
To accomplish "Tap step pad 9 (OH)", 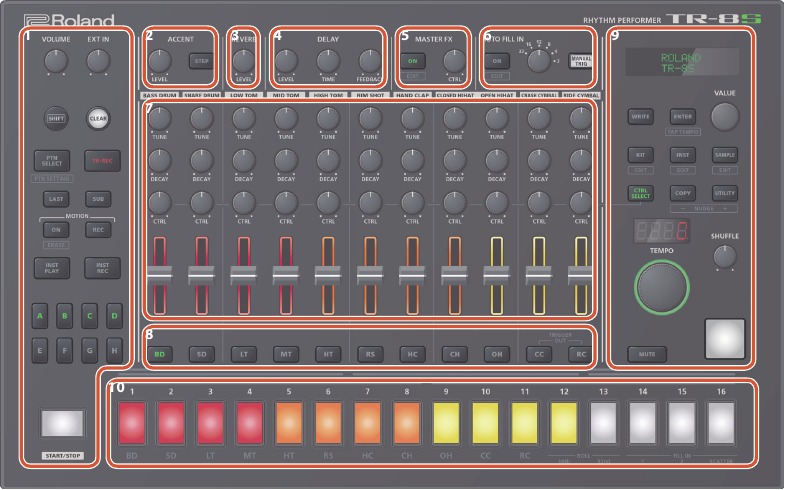I will click(x=446, y=423).
